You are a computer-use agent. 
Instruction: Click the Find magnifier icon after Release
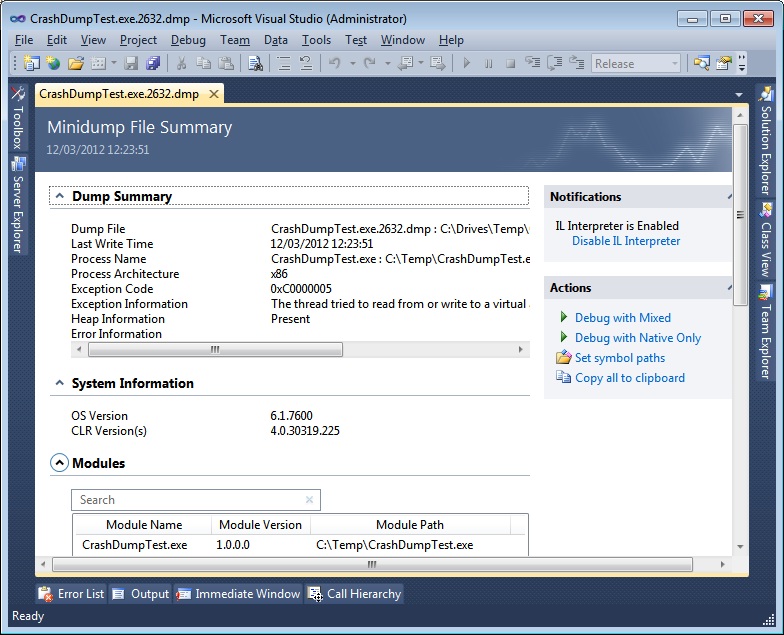click(x=702, y=64)
